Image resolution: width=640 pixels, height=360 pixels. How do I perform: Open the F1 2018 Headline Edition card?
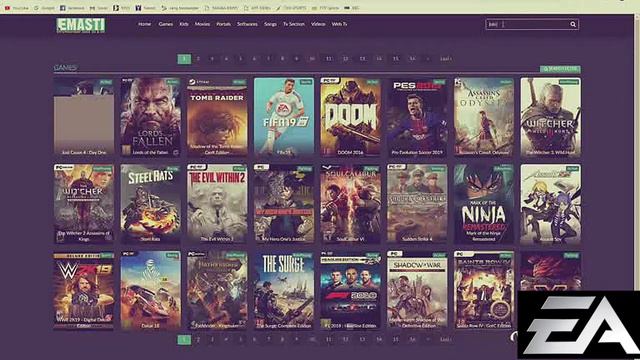351,290
